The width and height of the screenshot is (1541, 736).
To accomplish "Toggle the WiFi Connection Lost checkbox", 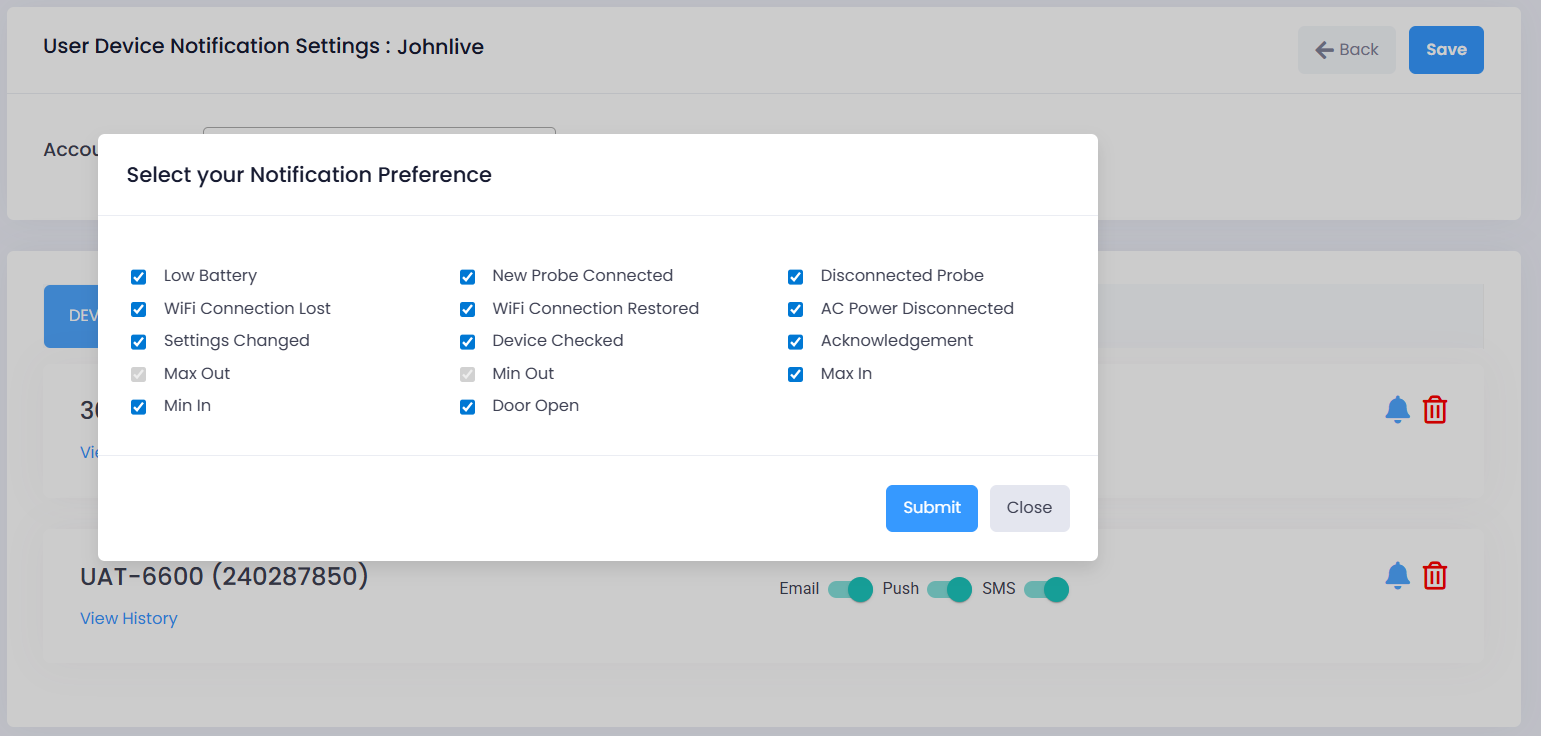I will (139, 309).
